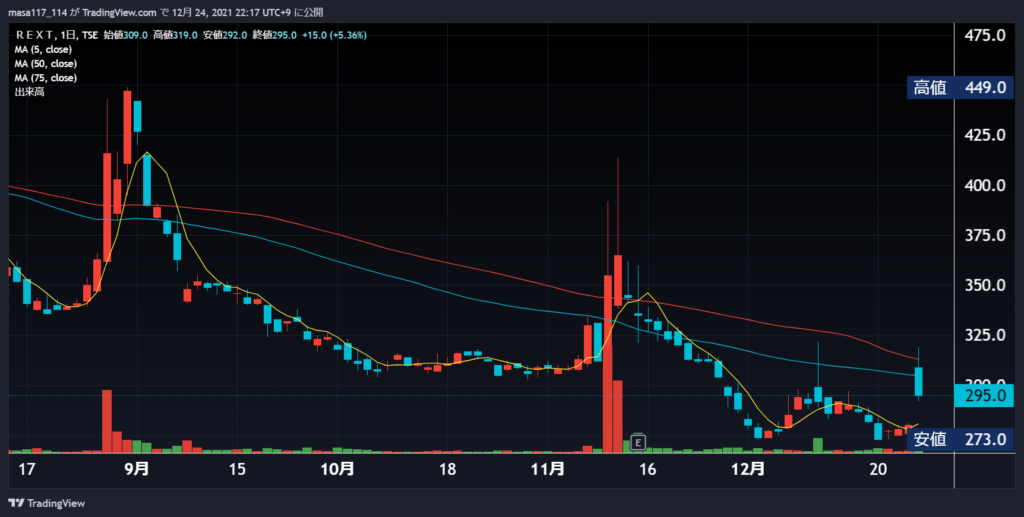Click the 15 date label on the time axis
This screenshot has height=517, width=1024.
click(237, 469)
